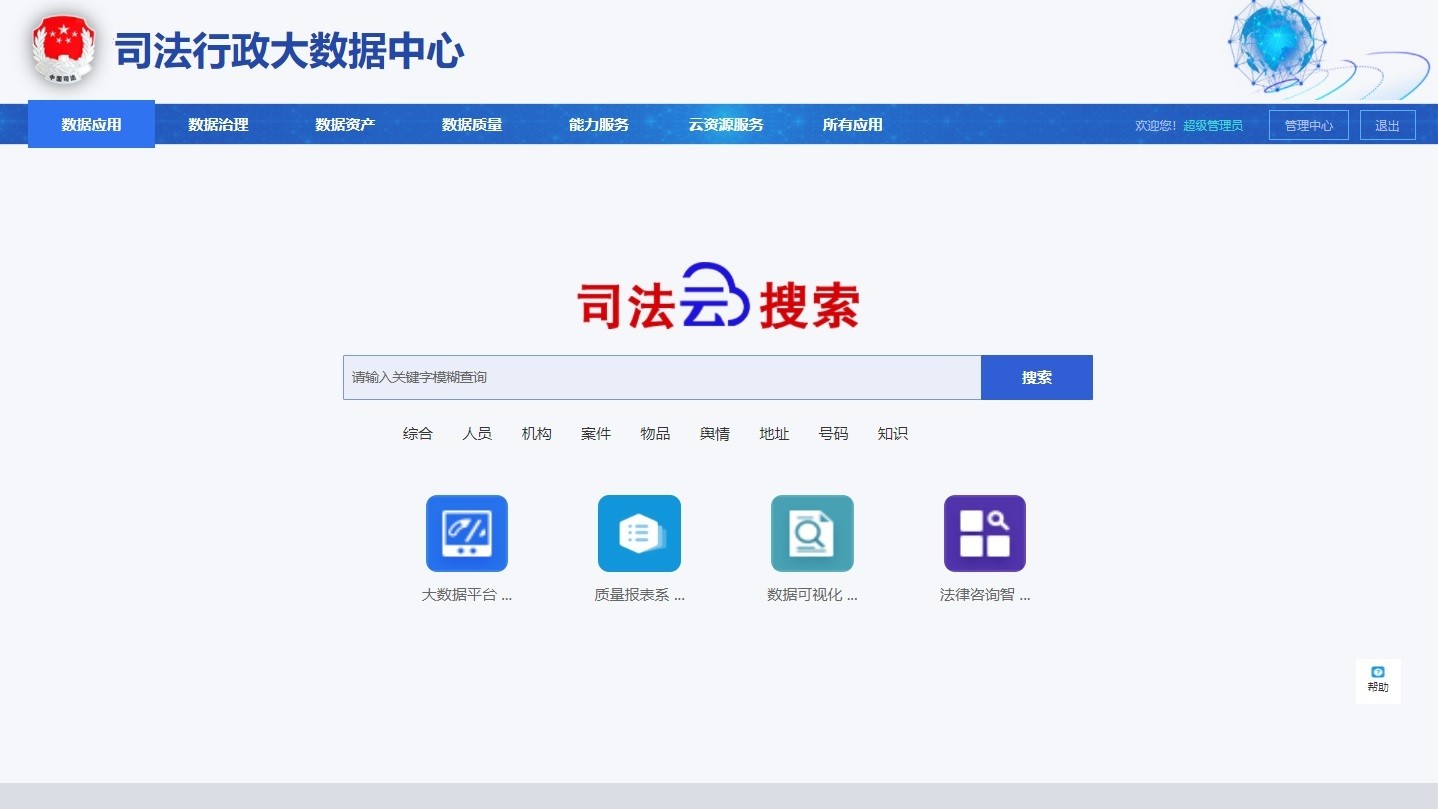Switch to the 数据治理 tab
This screenshot has width=1438, height=809.
click(x=218, y=125)
